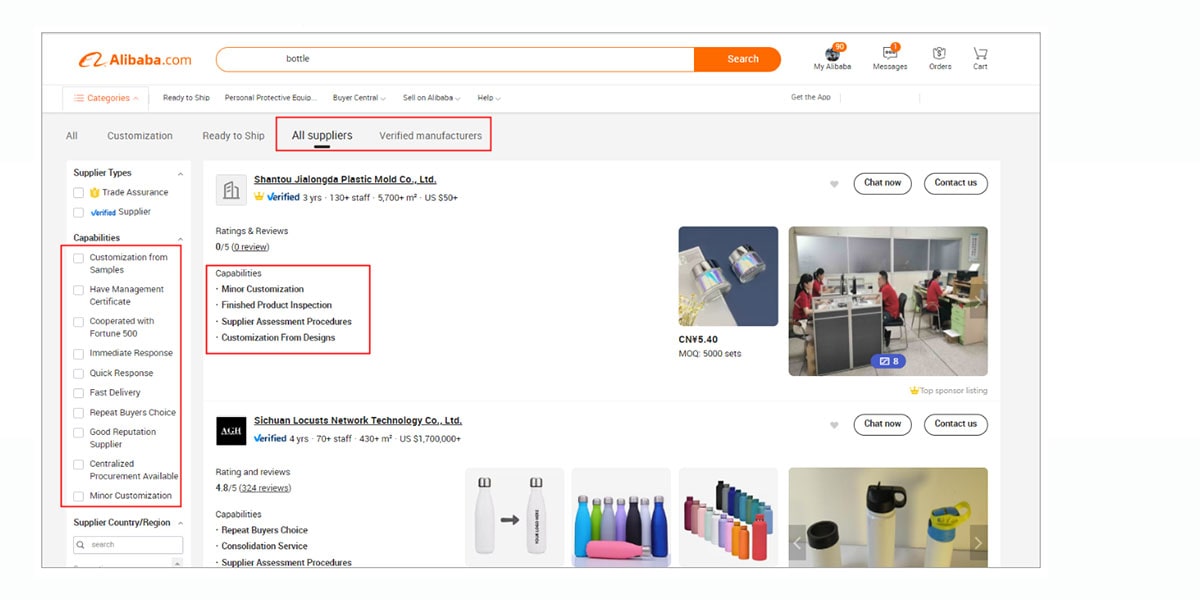Collapse the Capabilities filter section
Image resolution: width=1200 pixels, height=600 pixels.
(180, 239)
